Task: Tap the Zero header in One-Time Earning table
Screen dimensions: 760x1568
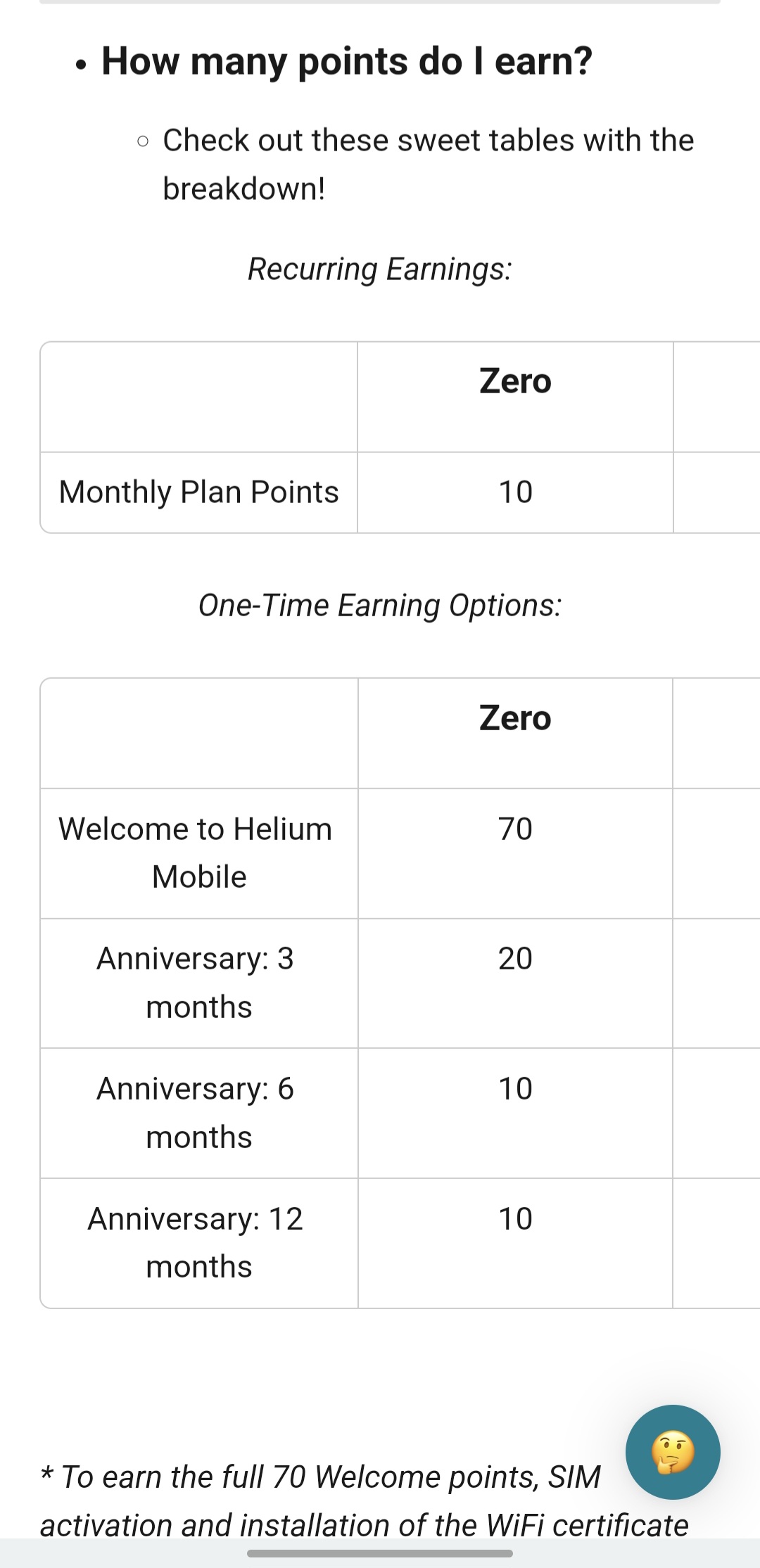Action: 515,718
